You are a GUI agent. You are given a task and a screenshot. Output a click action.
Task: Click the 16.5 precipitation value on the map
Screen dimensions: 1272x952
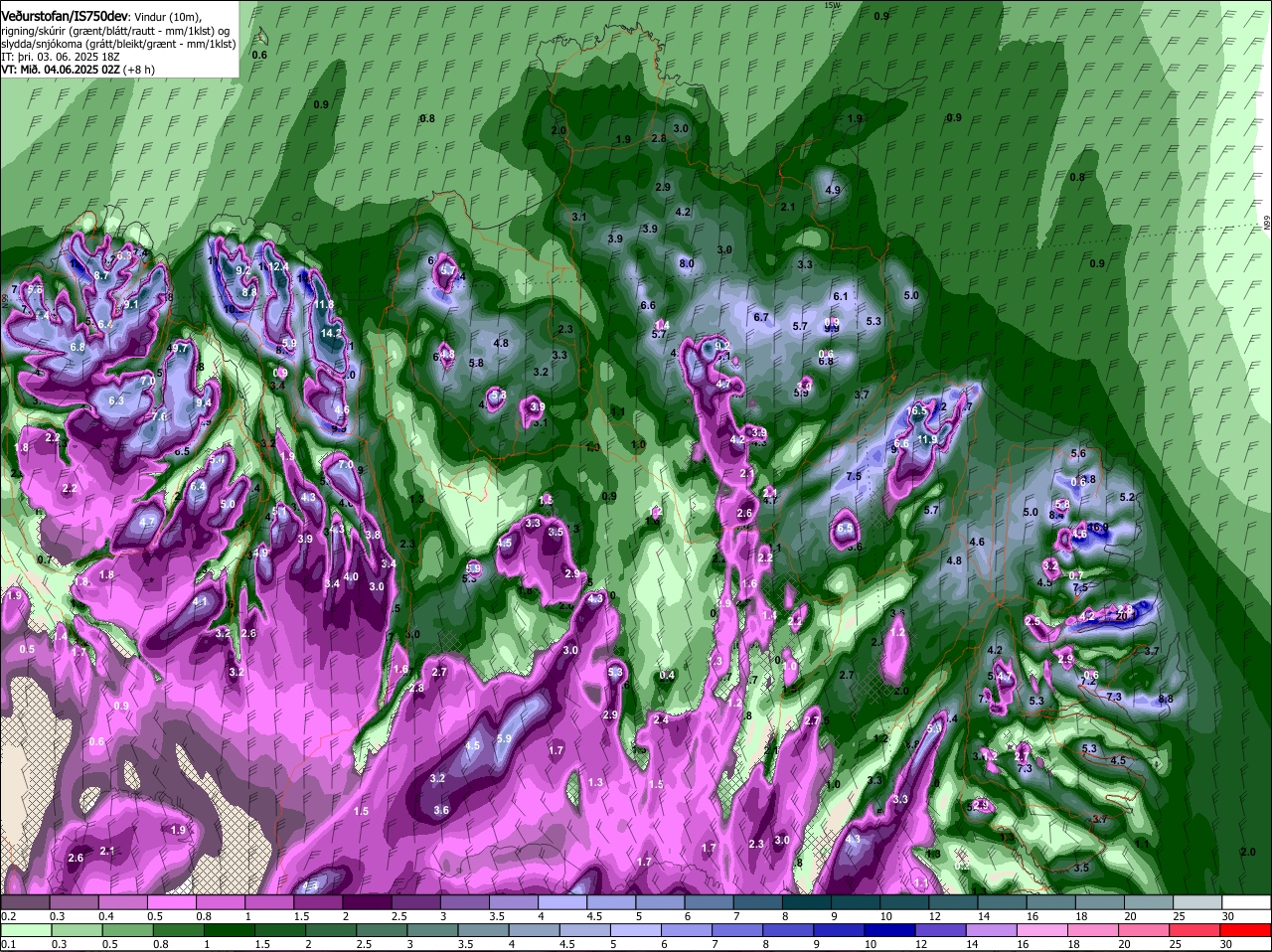coord(918,410)
